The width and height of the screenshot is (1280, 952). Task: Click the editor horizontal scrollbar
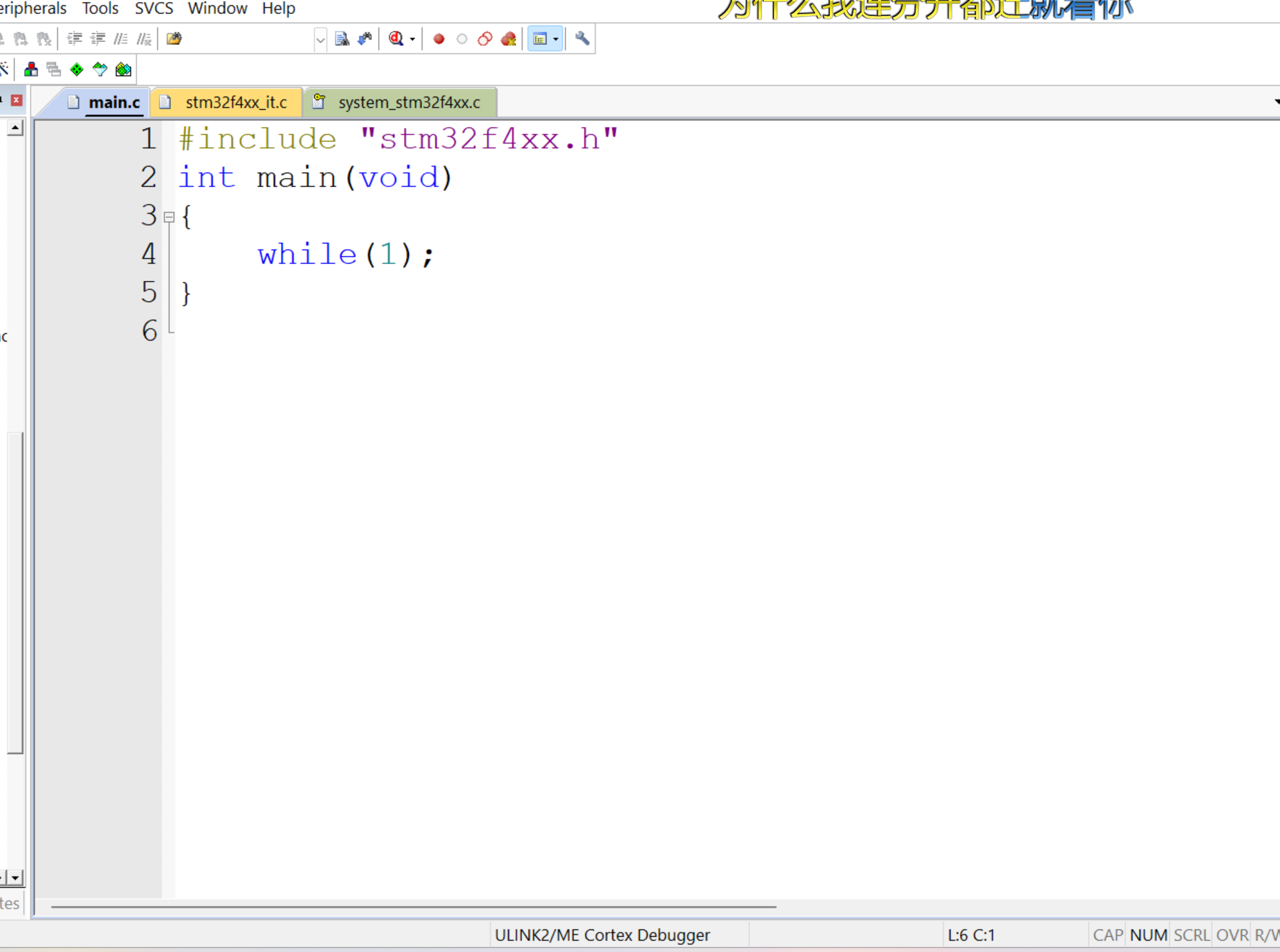pos(414,907)
